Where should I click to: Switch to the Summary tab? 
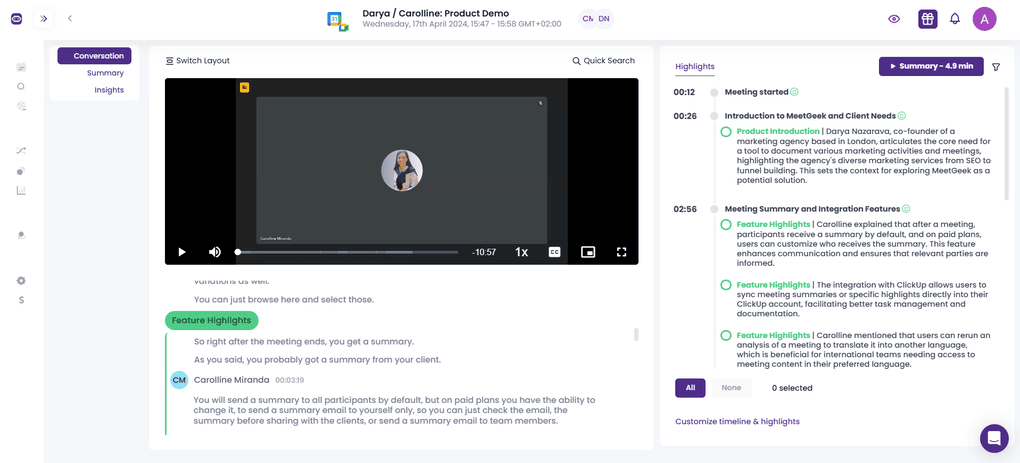point(105,73)
